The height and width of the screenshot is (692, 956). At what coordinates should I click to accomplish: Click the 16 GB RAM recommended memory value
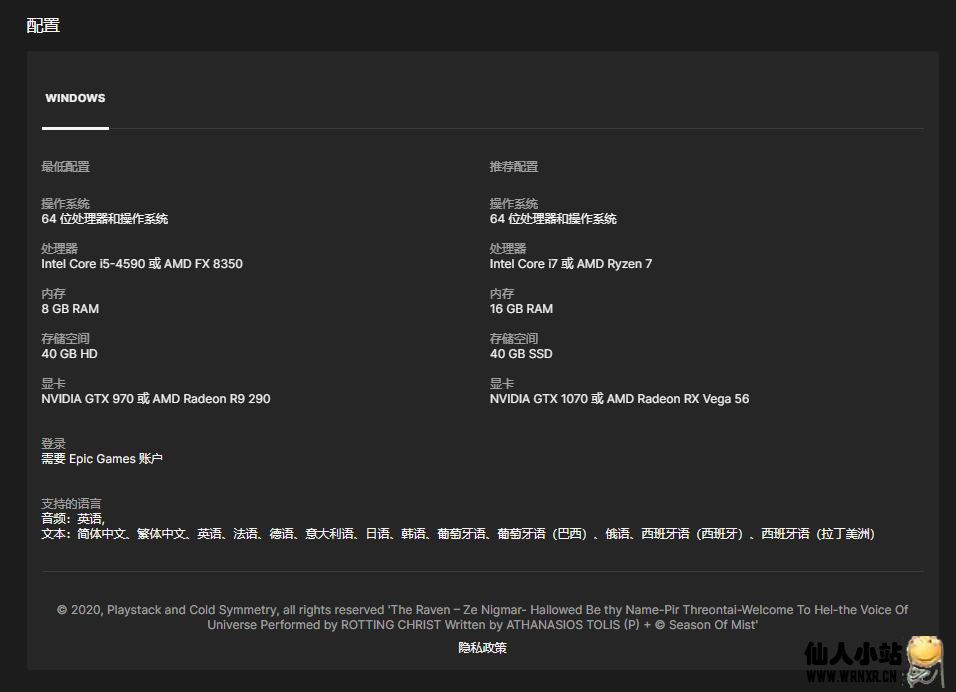click(x=521, y=309)
